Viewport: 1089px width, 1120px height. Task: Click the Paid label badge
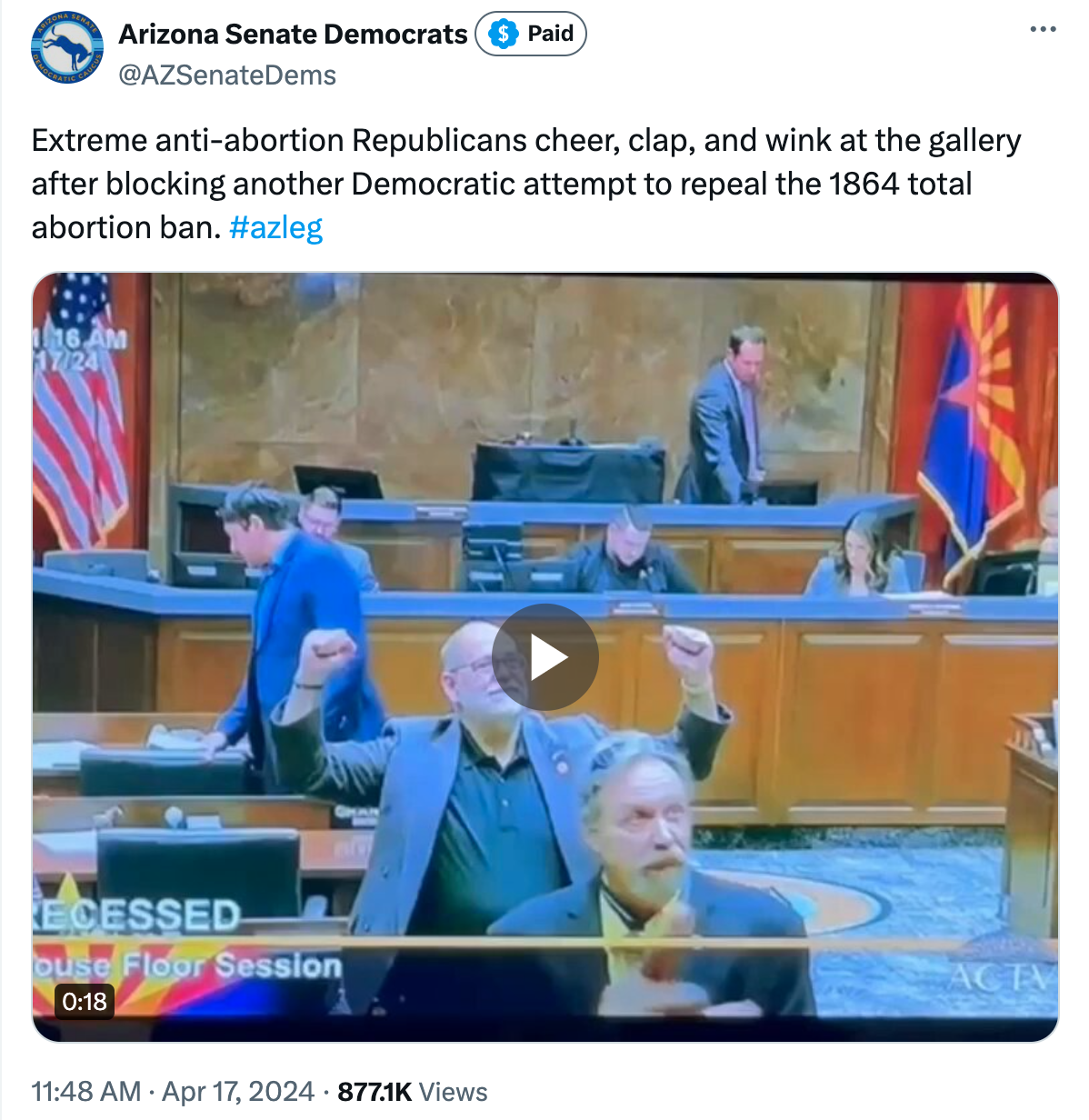coord(531,35)
